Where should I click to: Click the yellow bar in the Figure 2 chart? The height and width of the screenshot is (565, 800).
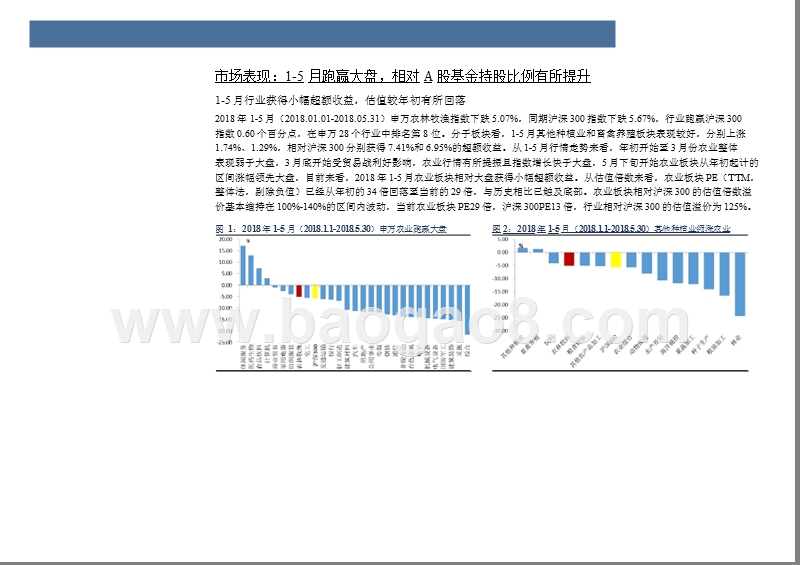[x=616, y=259]
